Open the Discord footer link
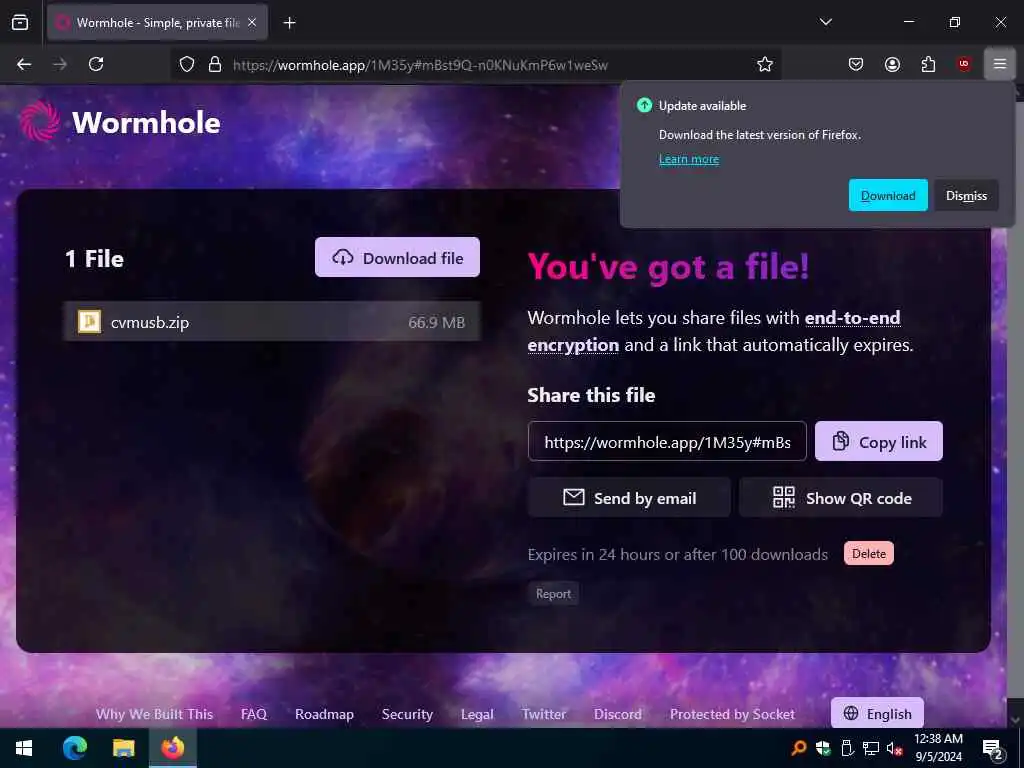Viewport: 1024px width, 768px height. click(617, 714)
